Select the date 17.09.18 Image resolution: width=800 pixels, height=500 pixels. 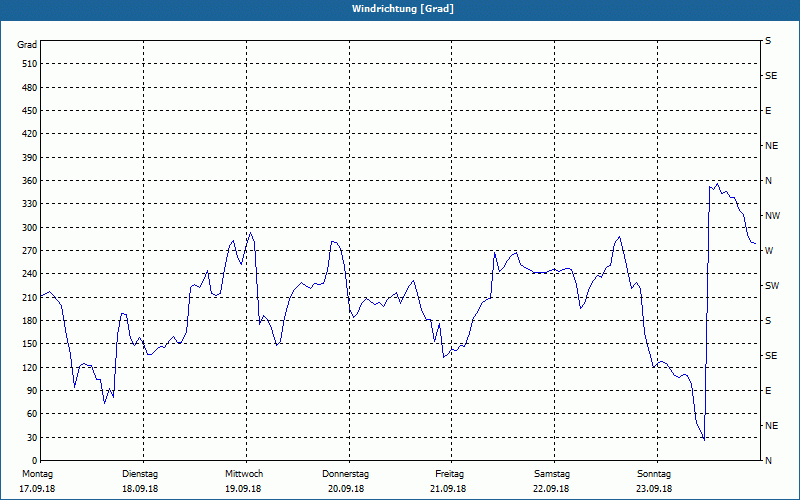point(37,489)
